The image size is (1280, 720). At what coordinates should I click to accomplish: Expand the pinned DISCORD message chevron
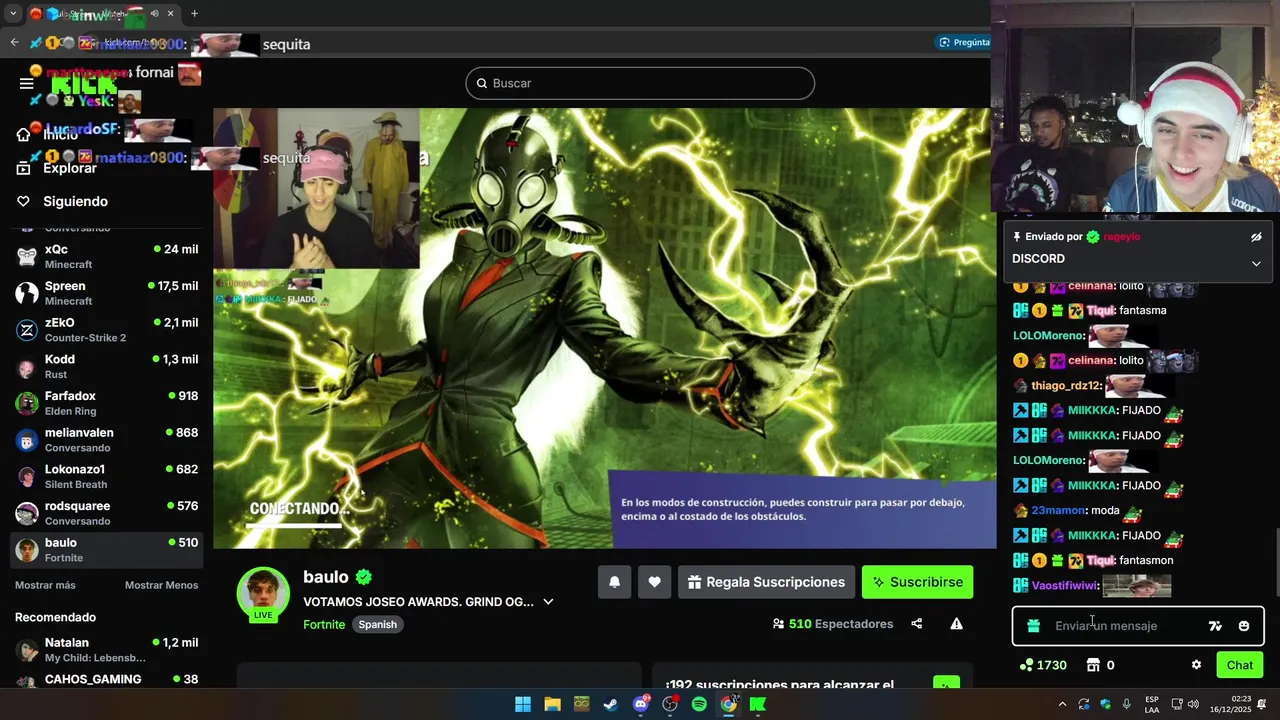[x=1256, y=263]
